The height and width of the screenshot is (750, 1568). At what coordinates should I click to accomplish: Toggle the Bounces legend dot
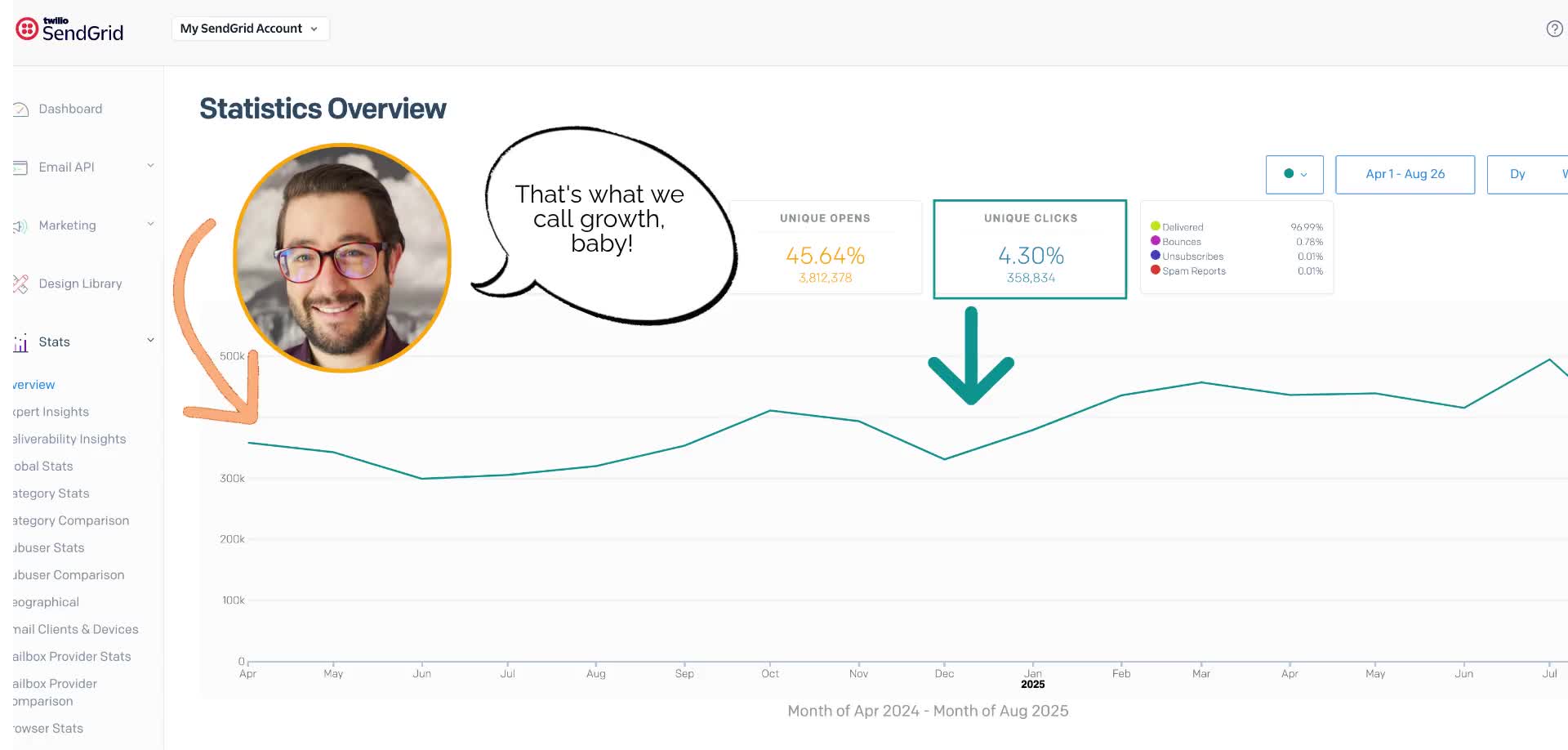[x=1156, y=241]
